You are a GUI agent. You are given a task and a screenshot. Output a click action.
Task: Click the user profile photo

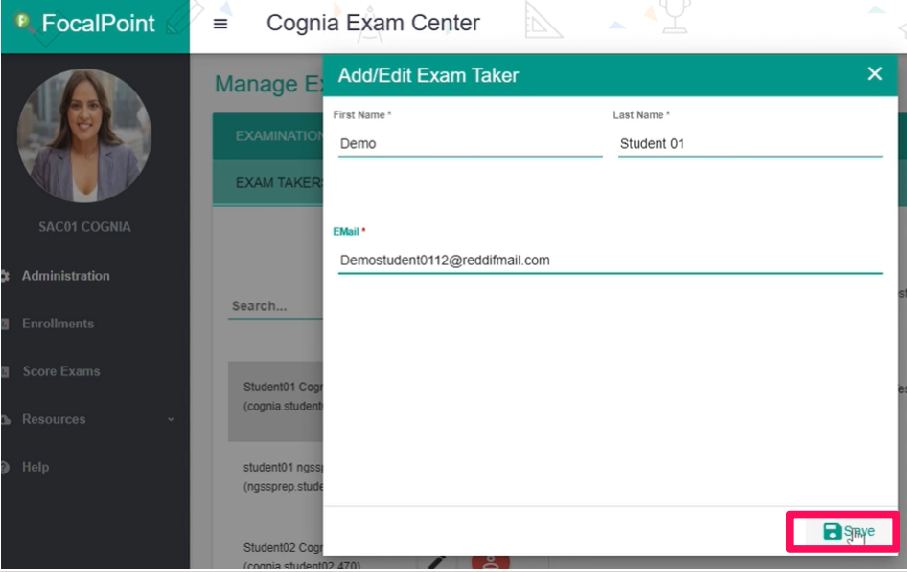84,136
